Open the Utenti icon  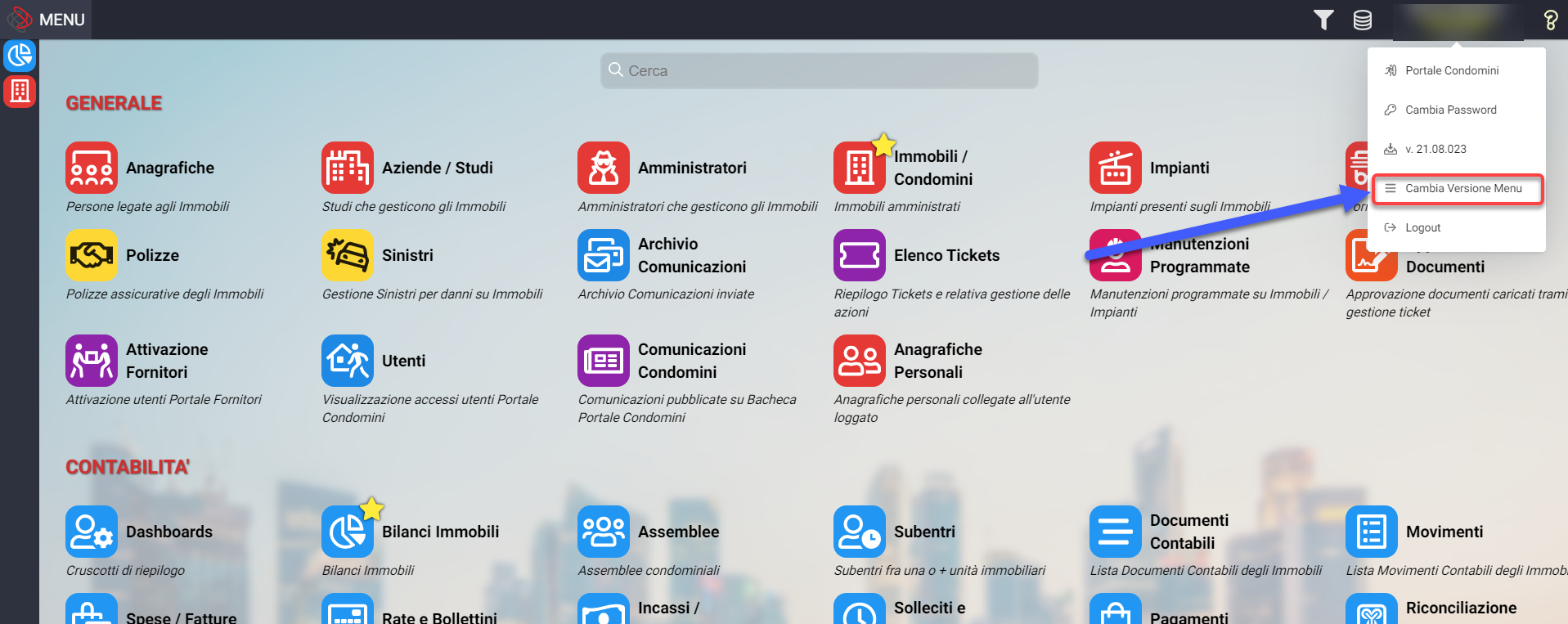(348, 361)
